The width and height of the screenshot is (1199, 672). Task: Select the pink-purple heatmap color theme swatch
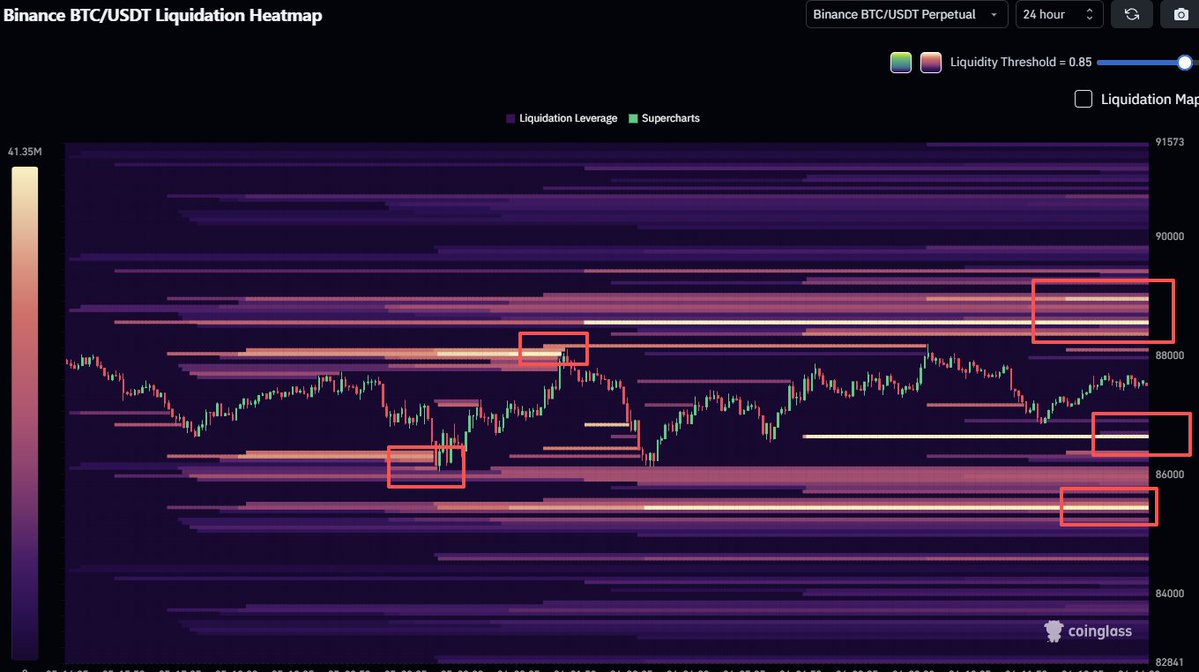tap(931, 63)
